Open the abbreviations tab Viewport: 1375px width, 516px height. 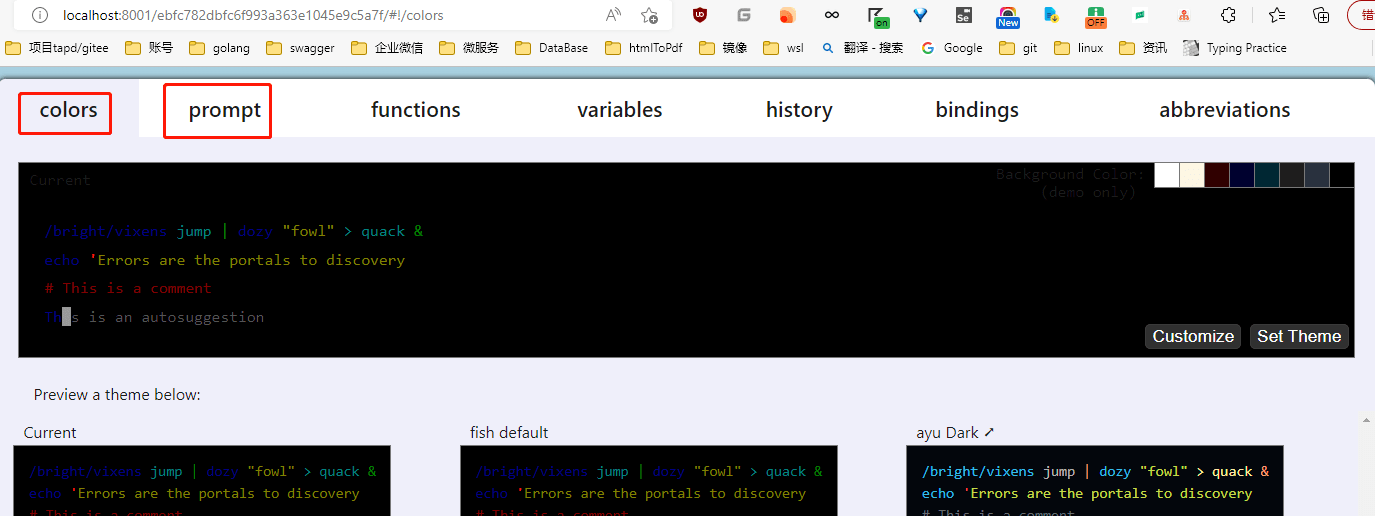(1224, 110)
